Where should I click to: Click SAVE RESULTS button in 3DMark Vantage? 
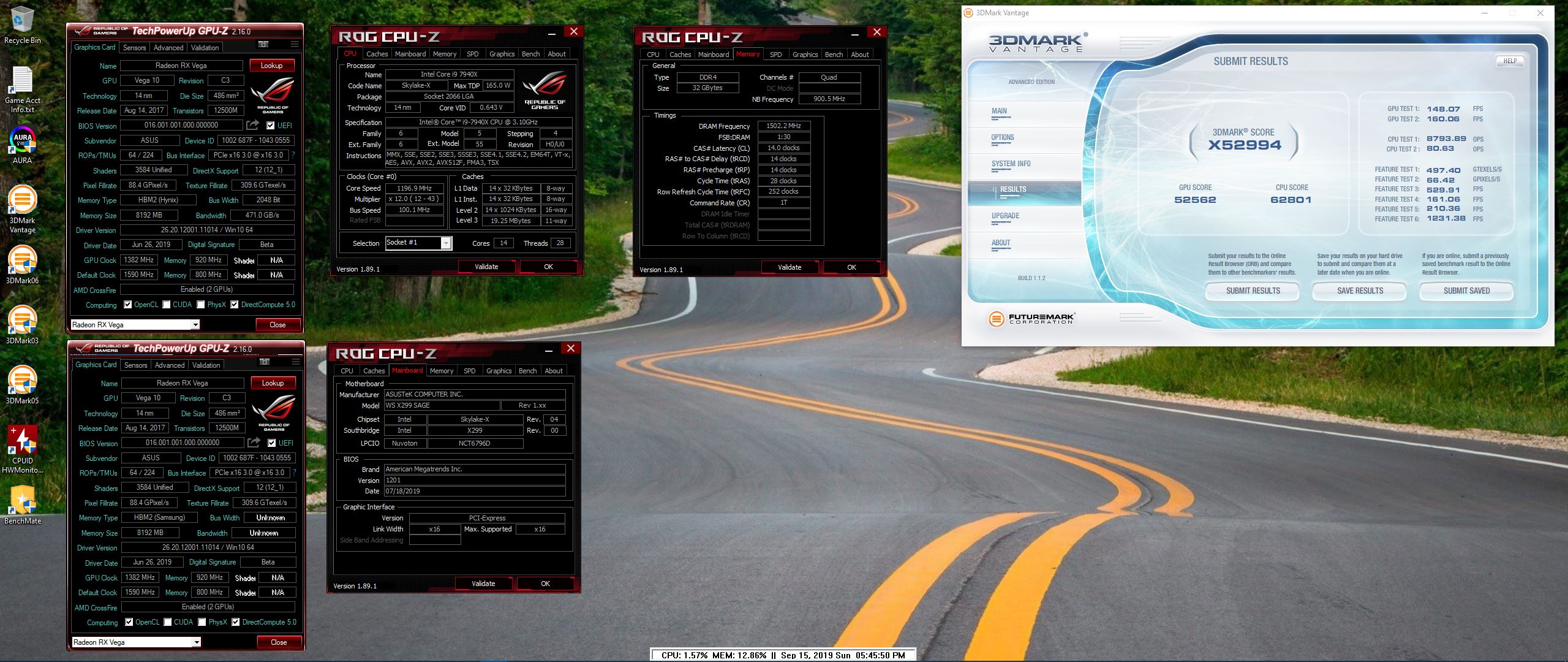click(x=1360, y=291)
